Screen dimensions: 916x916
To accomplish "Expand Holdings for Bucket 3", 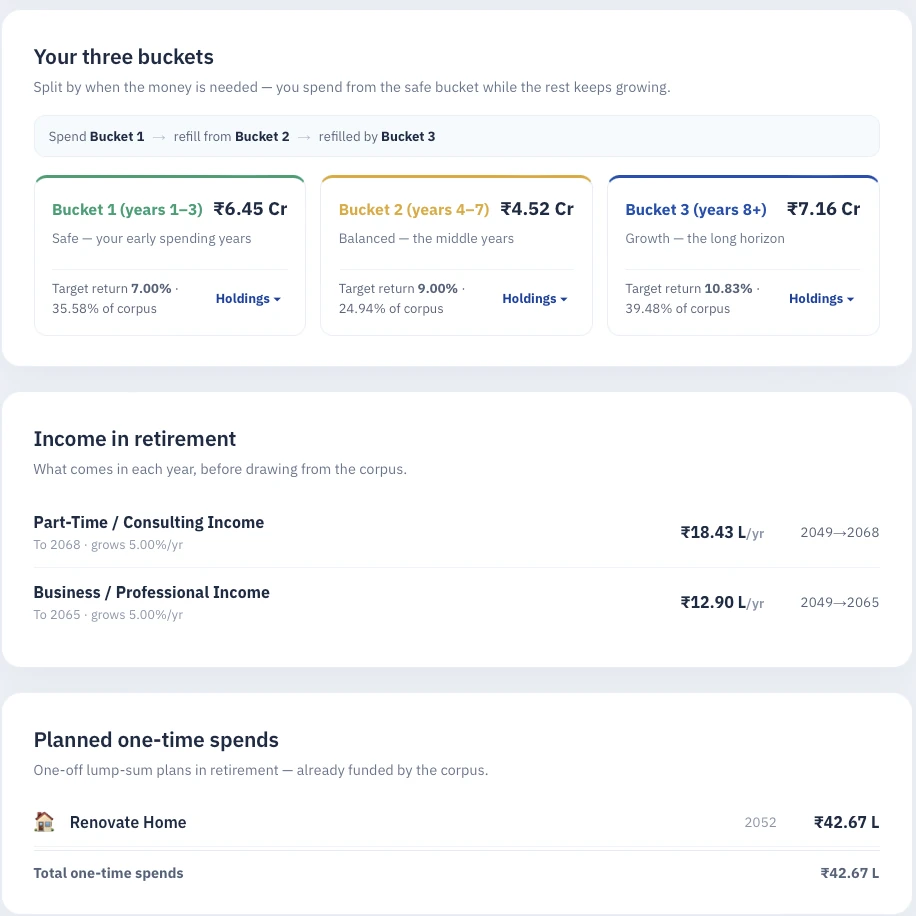I will (x=821, y=299).
